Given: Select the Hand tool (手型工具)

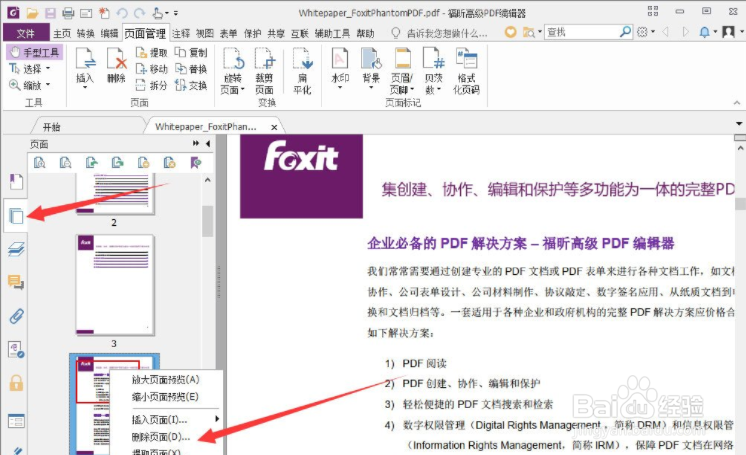Looking at the screenshot, I should pyautogui.click(x=35, y=52).
